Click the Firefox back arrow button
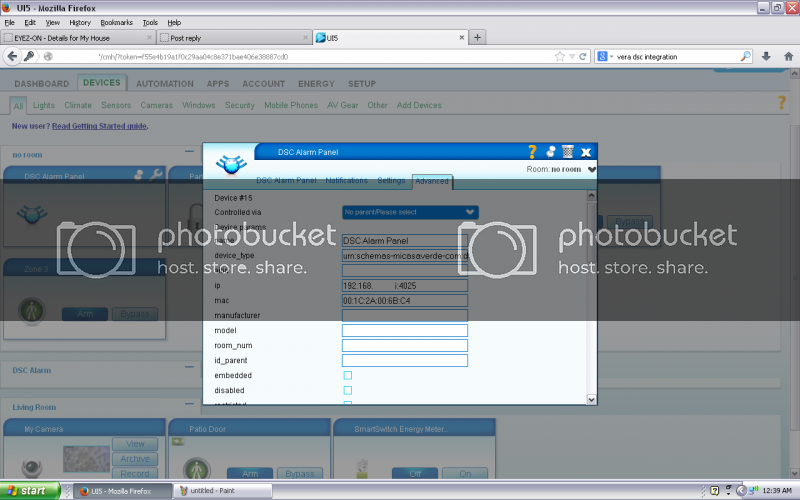Viewport: 800px width, 500px height. pos(12,57)
